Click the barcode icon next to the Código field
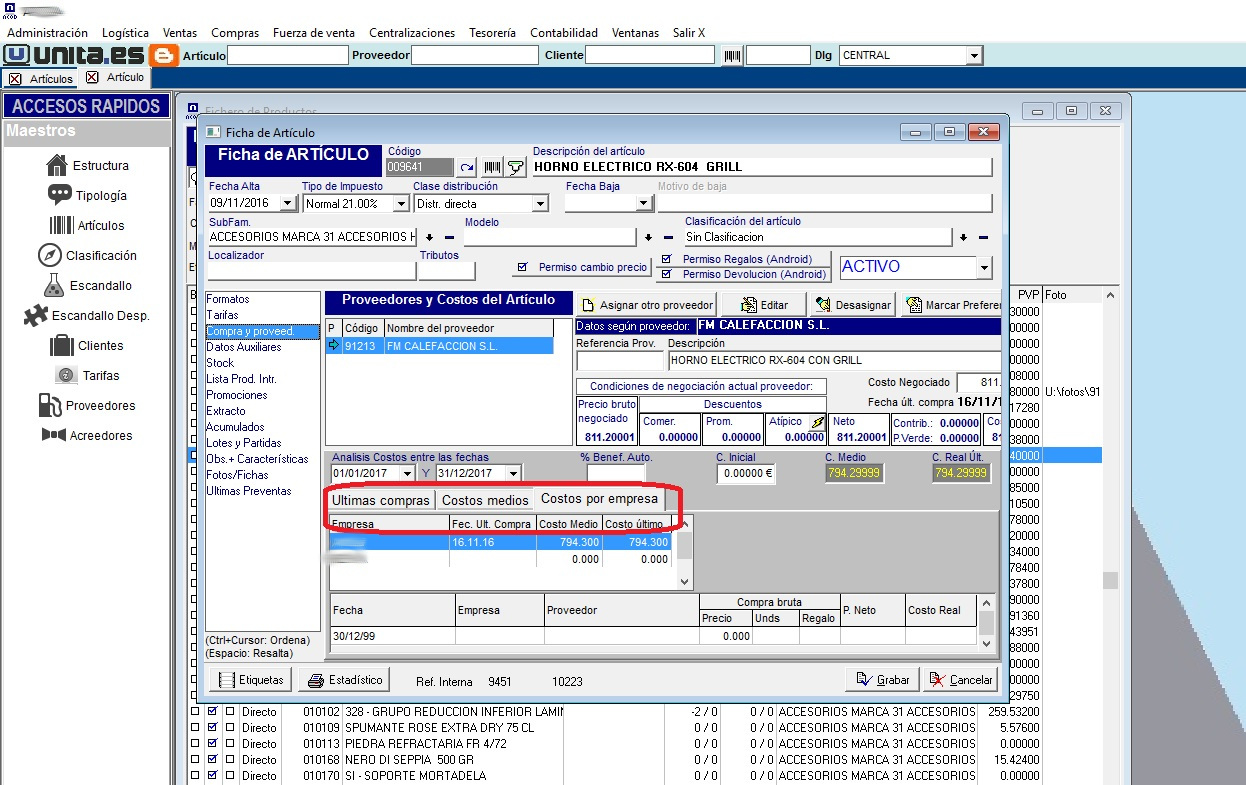Viewport: 1246px width, 785px height. coord(492,167)
